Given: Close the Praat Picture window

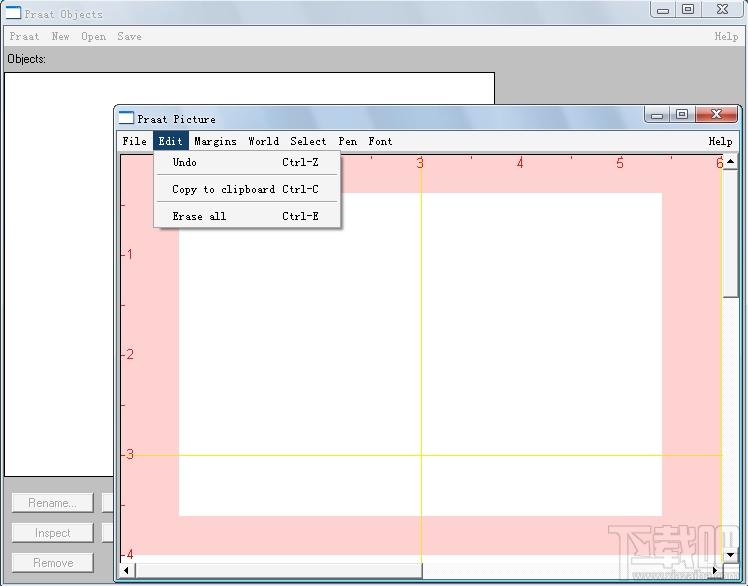Looking at the screenshot, I should coord(717,115).
